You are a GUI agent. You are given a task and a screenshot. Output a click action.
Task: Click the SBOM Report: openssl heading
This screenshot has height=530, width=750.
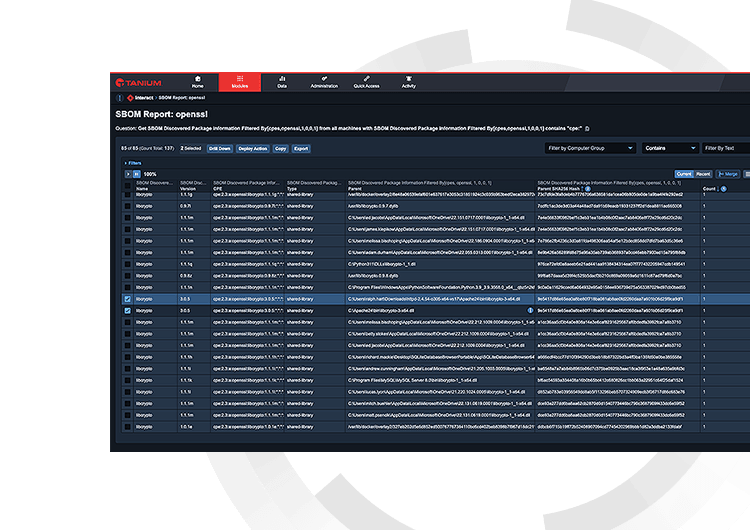point(162,114)
